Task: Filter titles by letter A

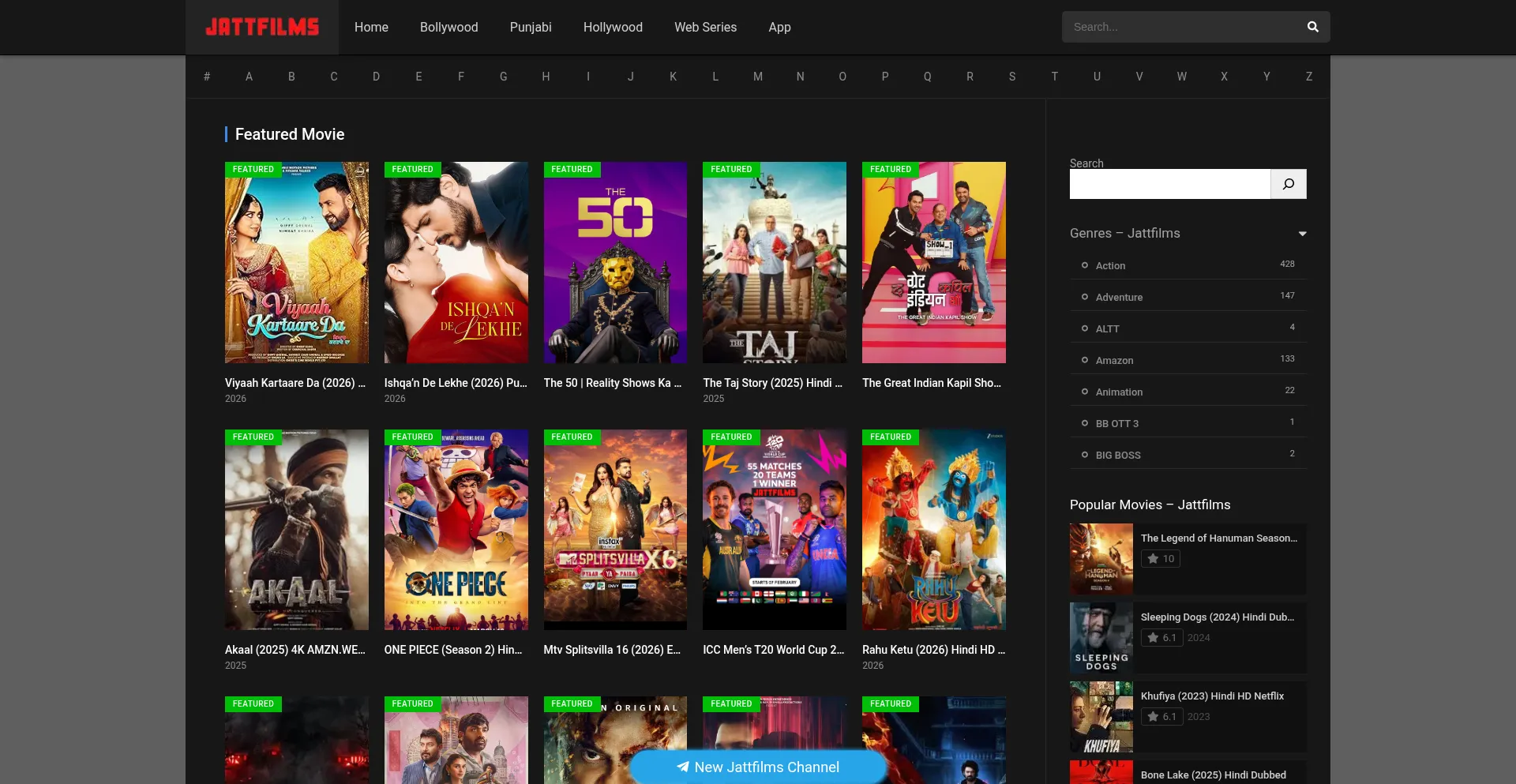Action: (x=249, y=77)
